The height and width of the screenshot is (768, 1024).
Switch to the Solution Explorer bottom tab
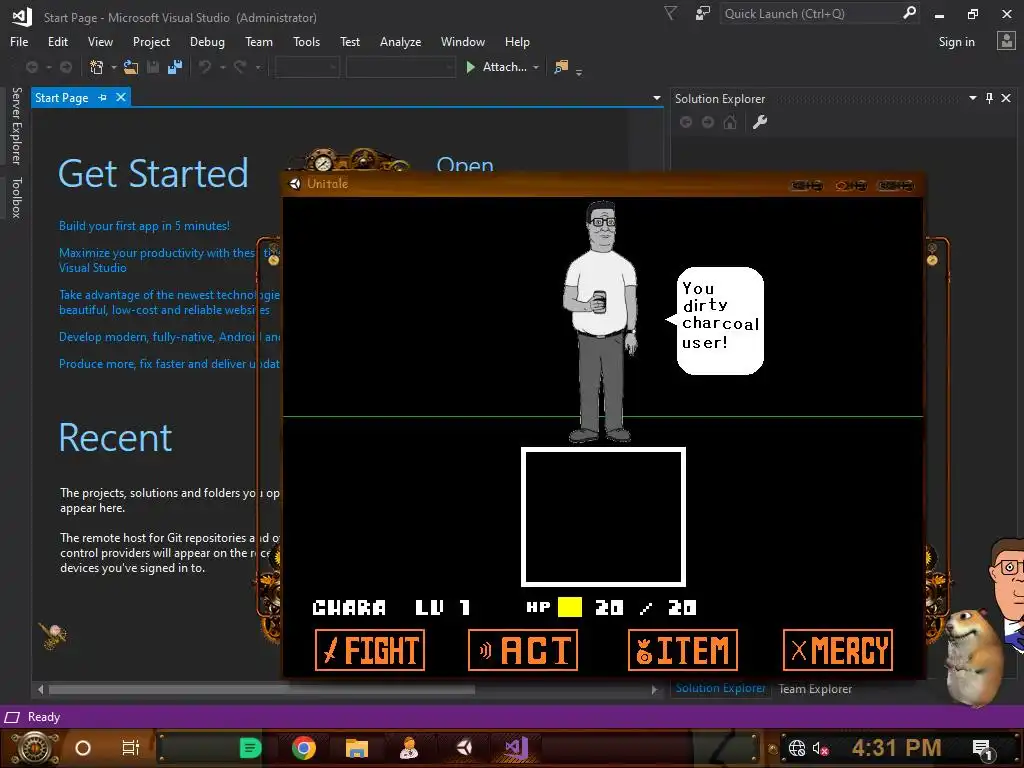(720, 688)
